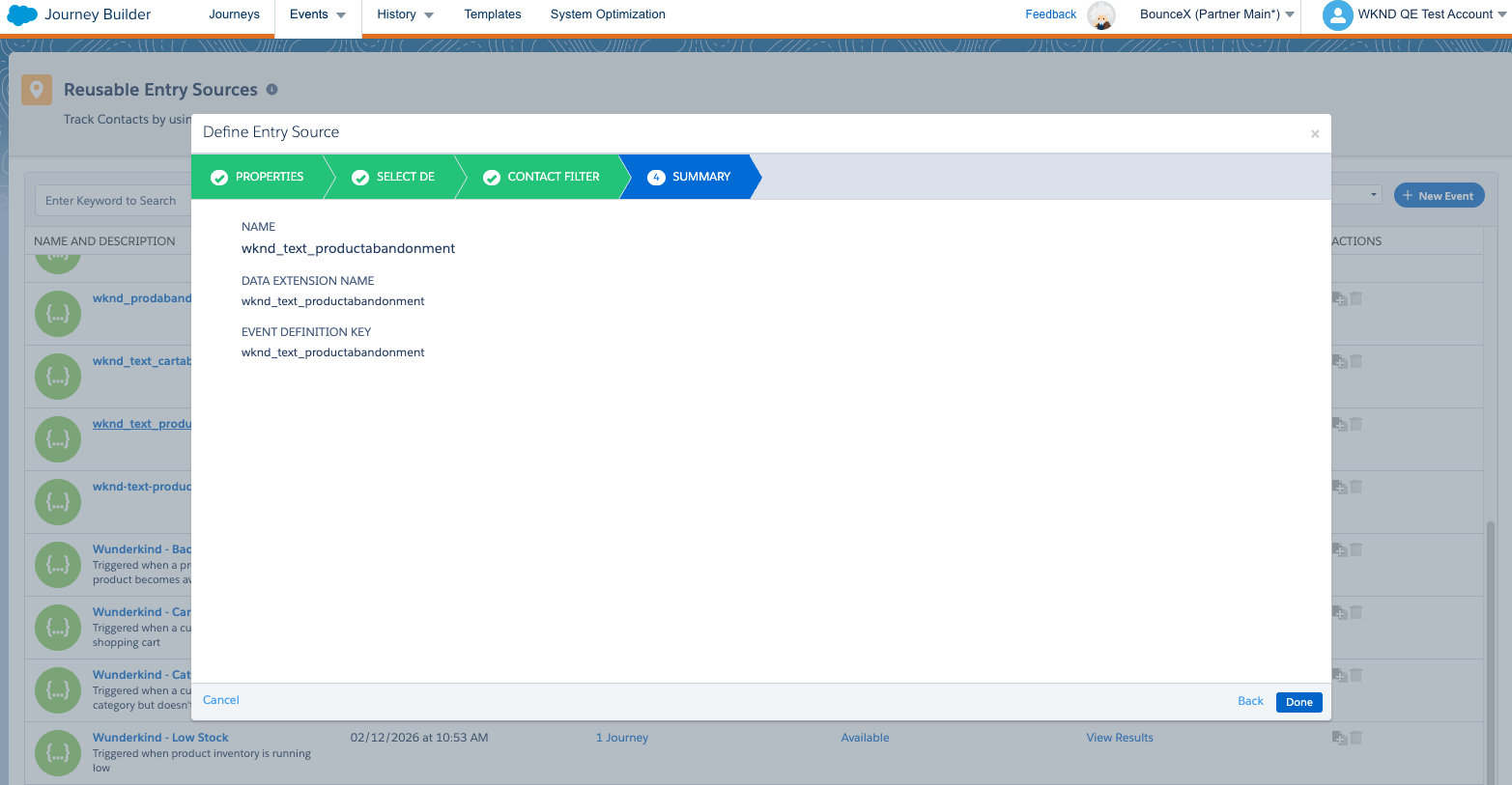Open the Feedback link
The height and width of the screenshot is (785, 1512).
1050,14
